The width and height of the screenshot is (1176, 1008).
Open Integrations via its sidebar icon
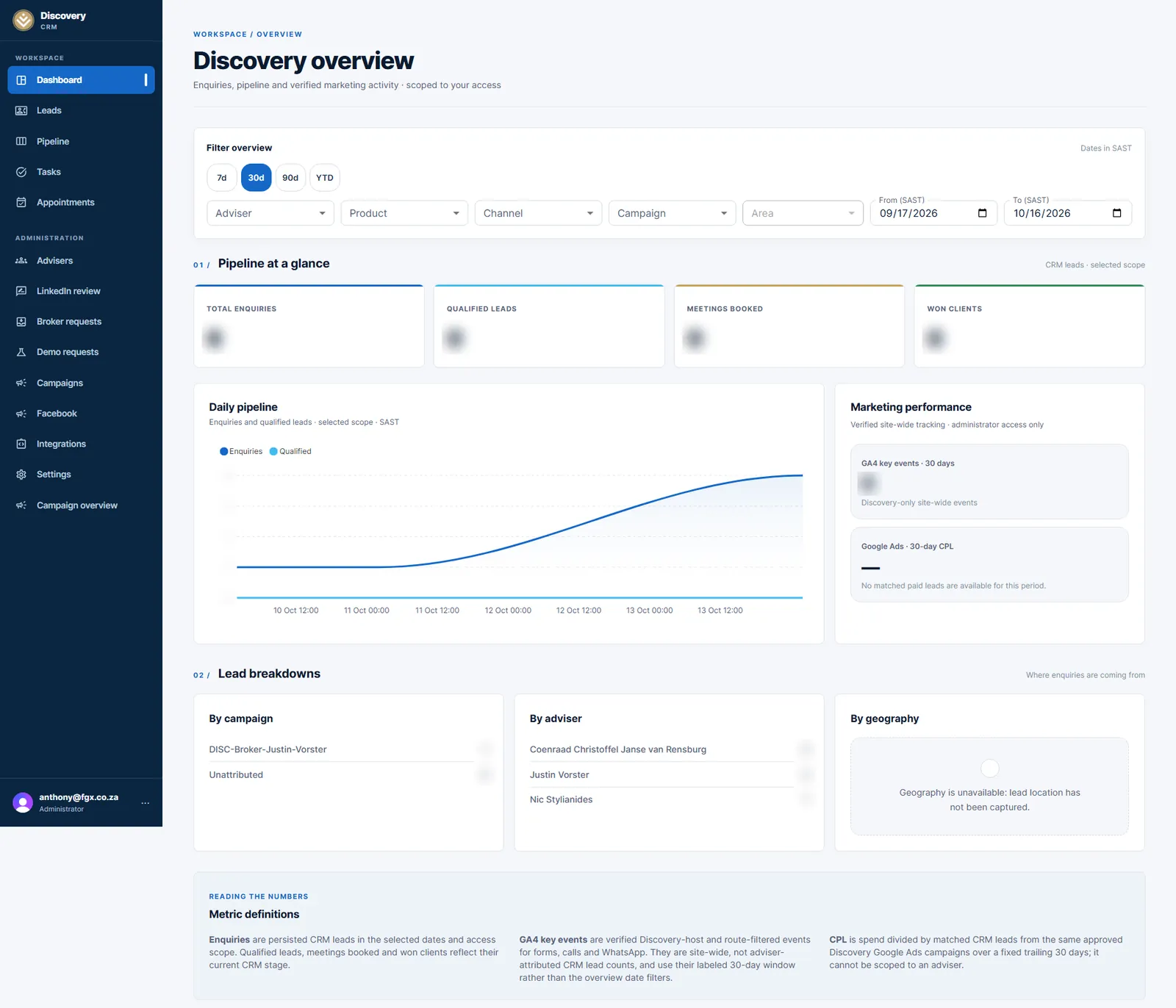pos(21,444)
